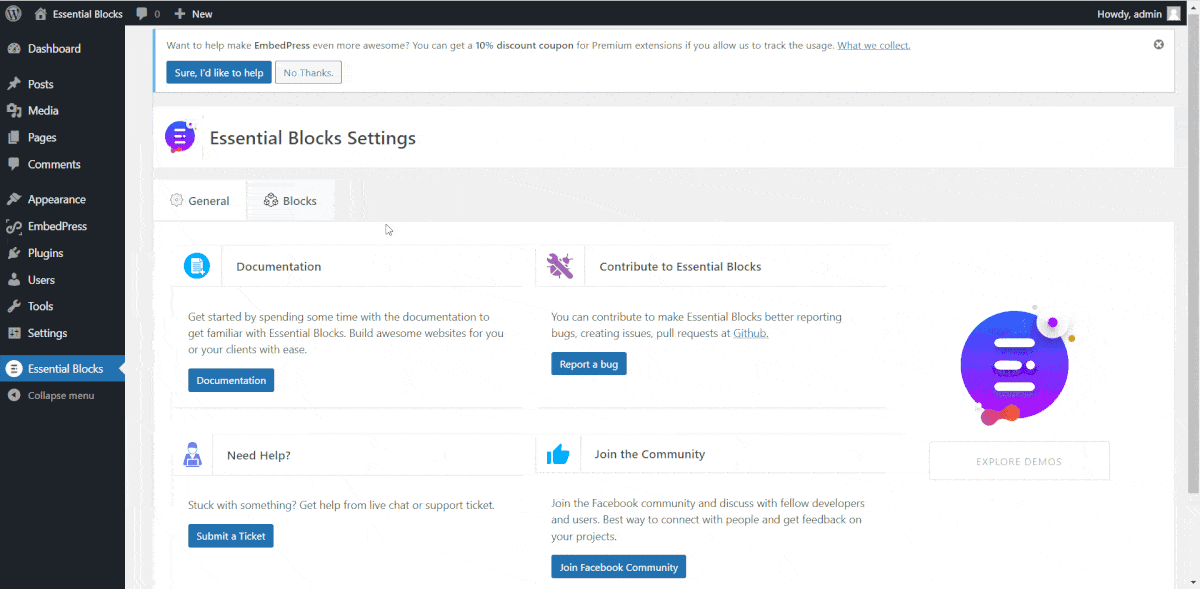Click the WordPress logo in admin bar
Image resolution: width=1200 pixels, height=589 pixels.
point(13,13)
